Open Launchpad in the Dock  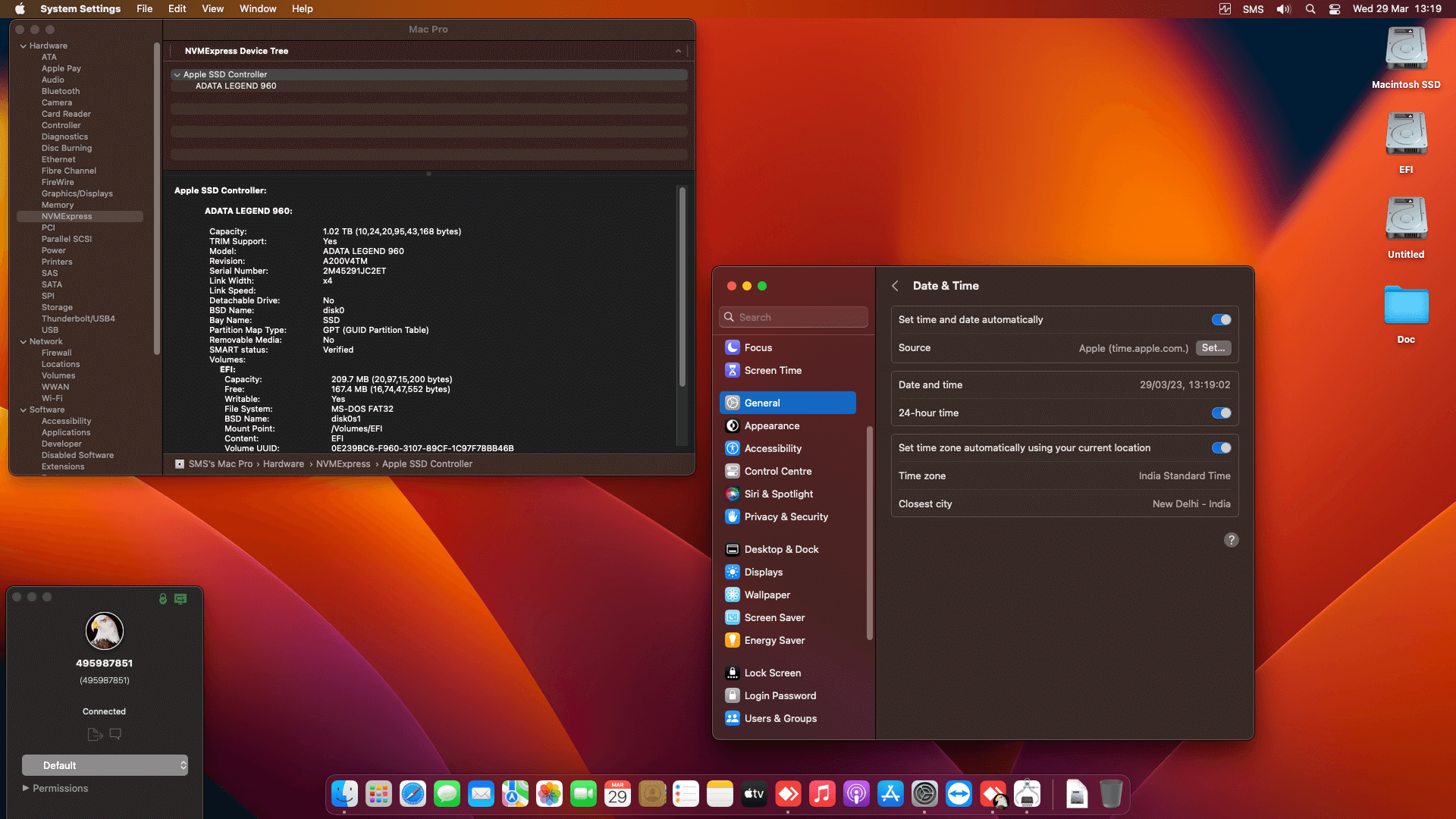point(378,794)
